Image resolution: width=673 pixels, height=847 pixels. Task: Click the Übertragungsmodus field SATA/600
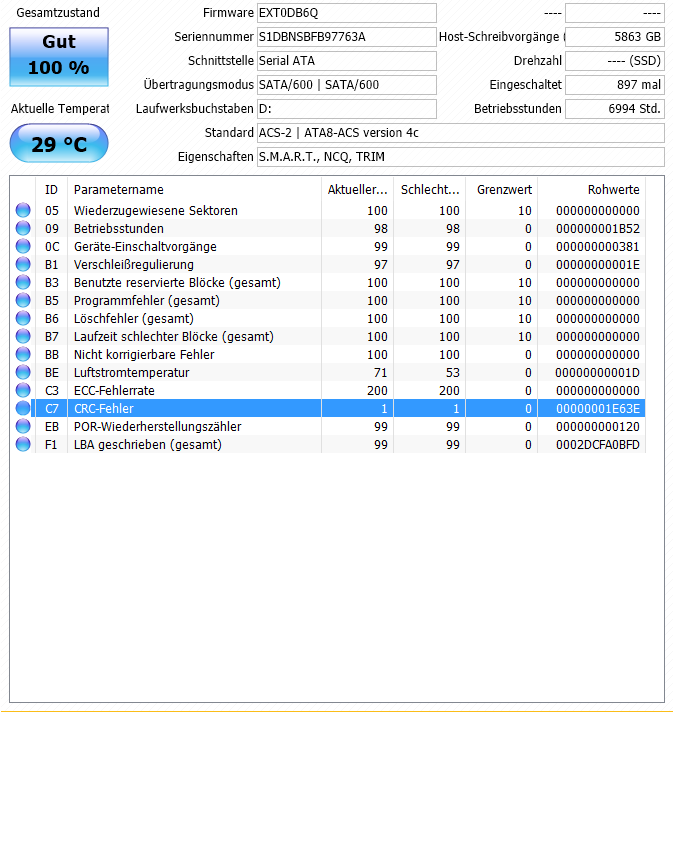coord(346,85)
